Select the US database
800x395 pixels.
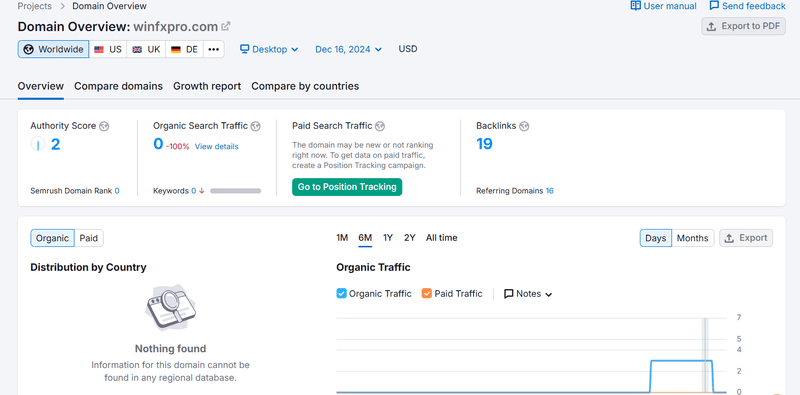108,50
